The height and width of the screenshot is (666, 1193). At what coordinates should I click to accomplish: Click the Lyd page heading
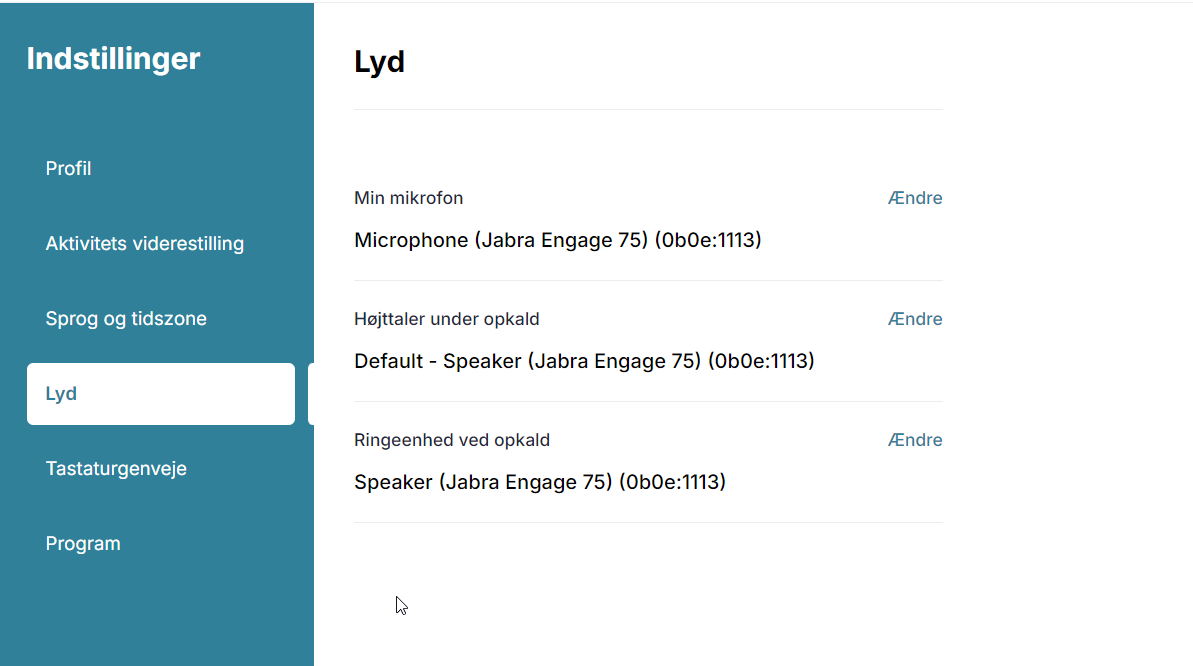379,62
